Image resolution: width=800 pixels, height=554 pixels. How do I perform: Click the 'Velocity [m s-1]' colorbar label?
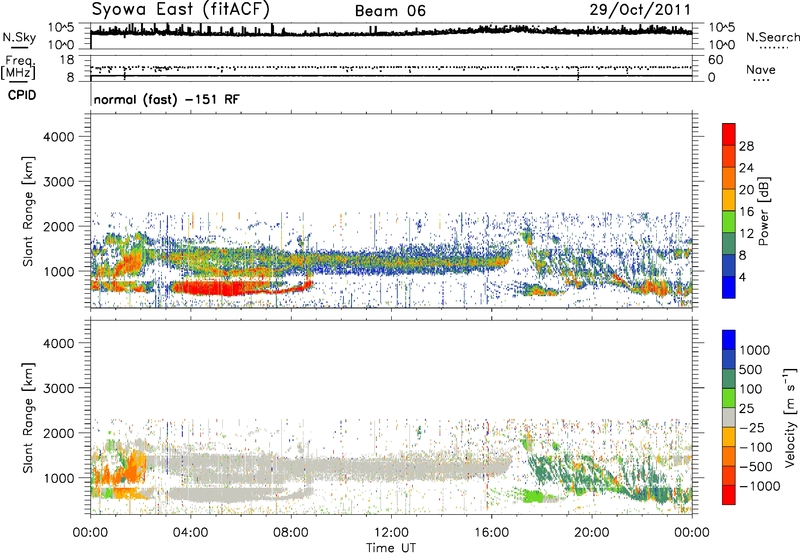click(790, 417)
